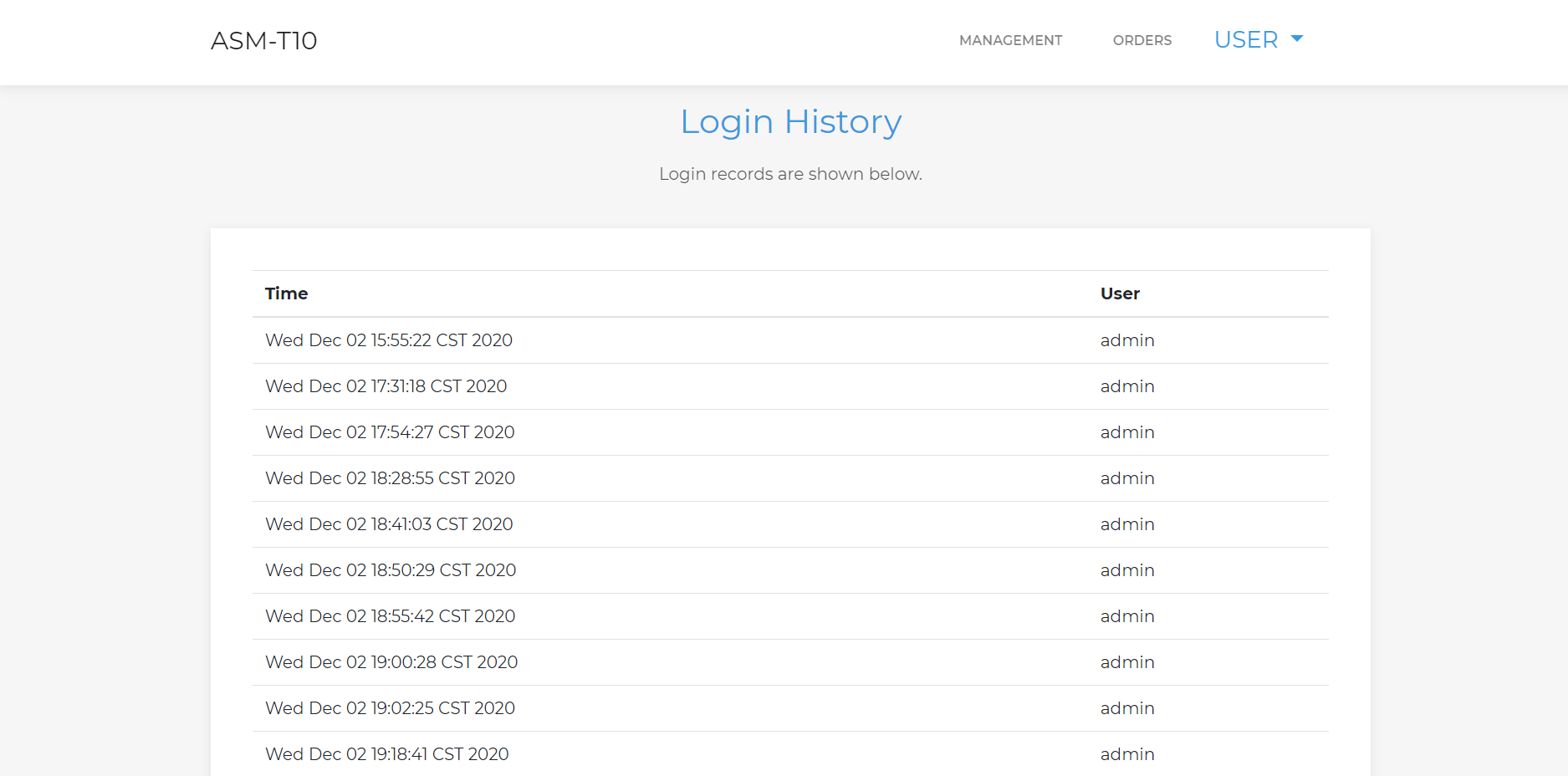Screen dimensions: 1568x776
Task: Click the ASM-T10 brand logo
Action: (x=263, y=41)
